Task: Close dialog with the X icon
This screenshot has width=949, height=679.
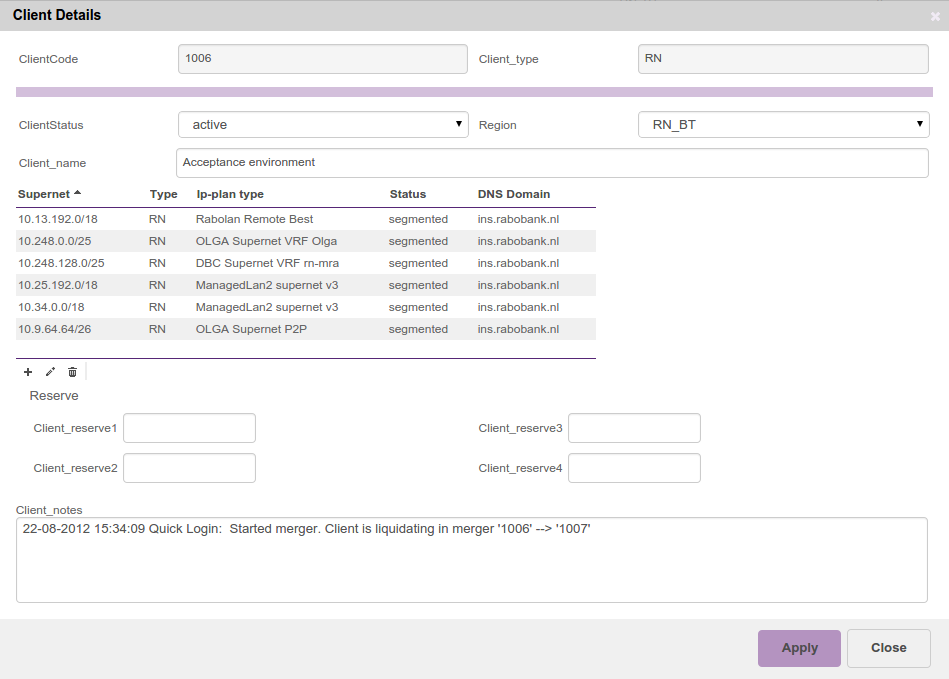Action: [935, 16]
